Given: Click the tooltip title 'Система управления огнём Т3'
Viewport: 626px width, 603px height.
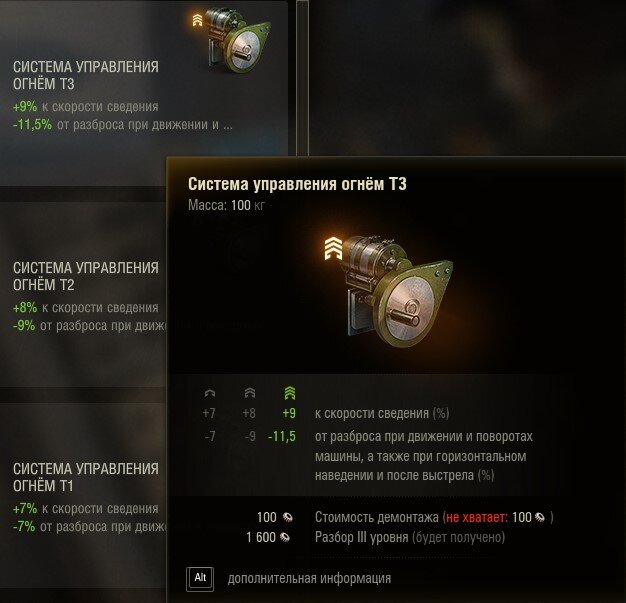Looking at the screenshot, I should pos(297,184).
